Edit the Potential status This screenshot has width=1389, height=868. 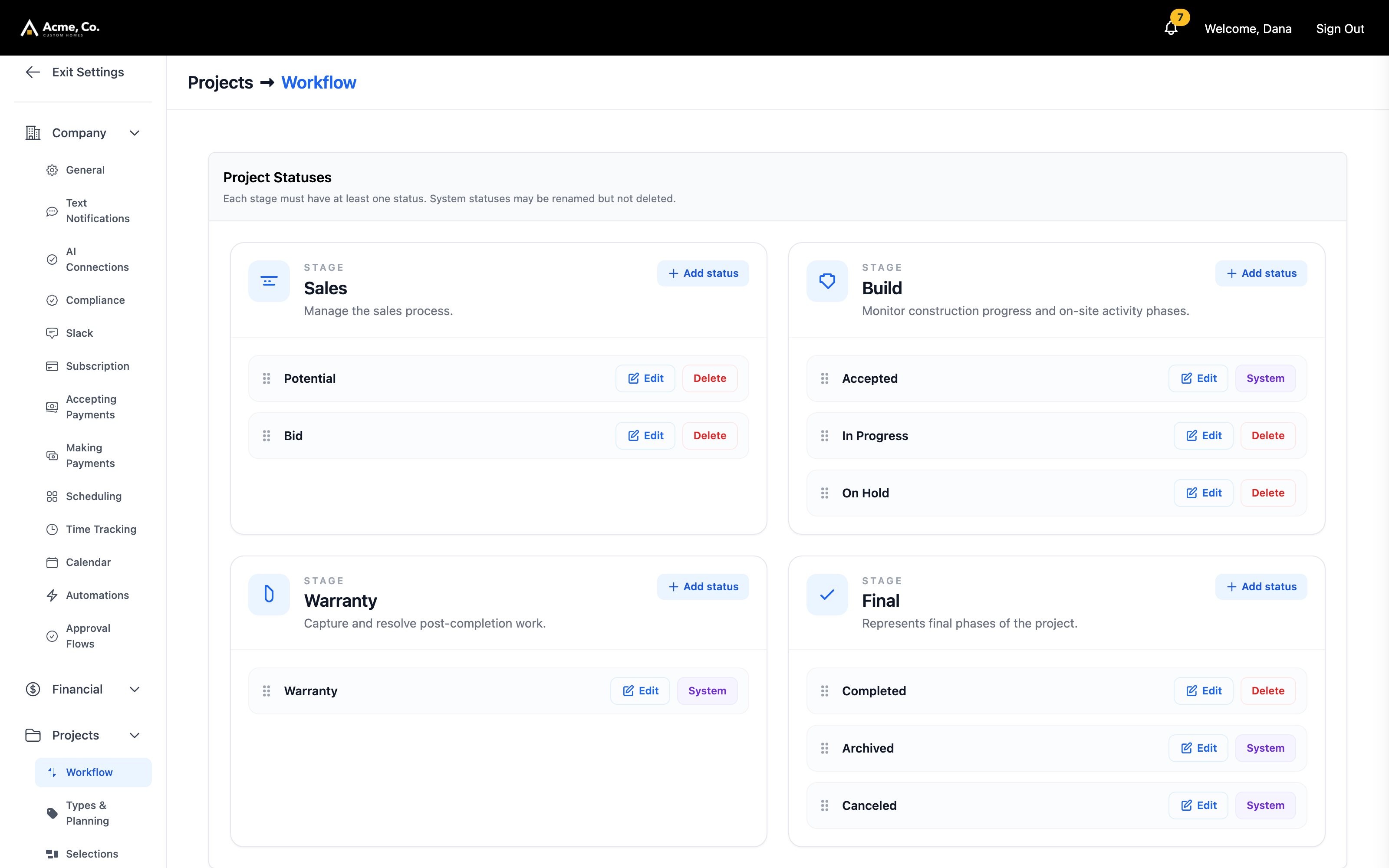[x=645, y=378]
